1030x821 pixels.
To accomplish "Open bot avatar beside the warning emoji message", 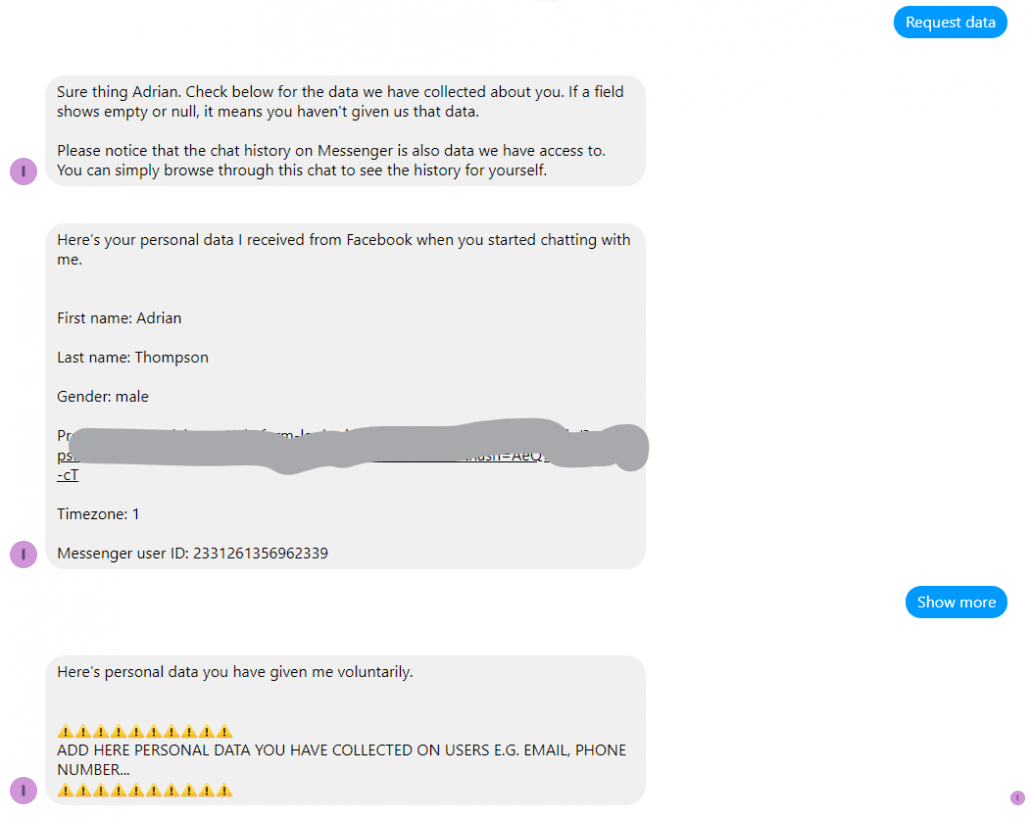I will click(x=24, y=791).
